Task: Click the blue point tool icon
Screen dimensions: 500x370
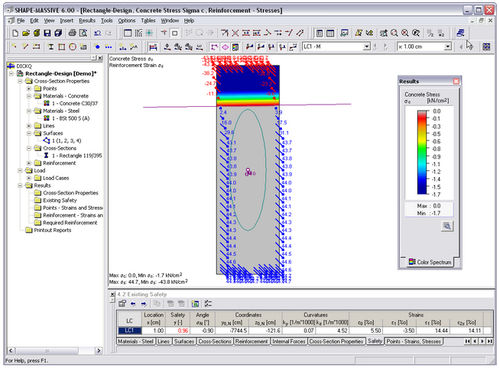Action: pyautogui.click(x=97, y=47)
